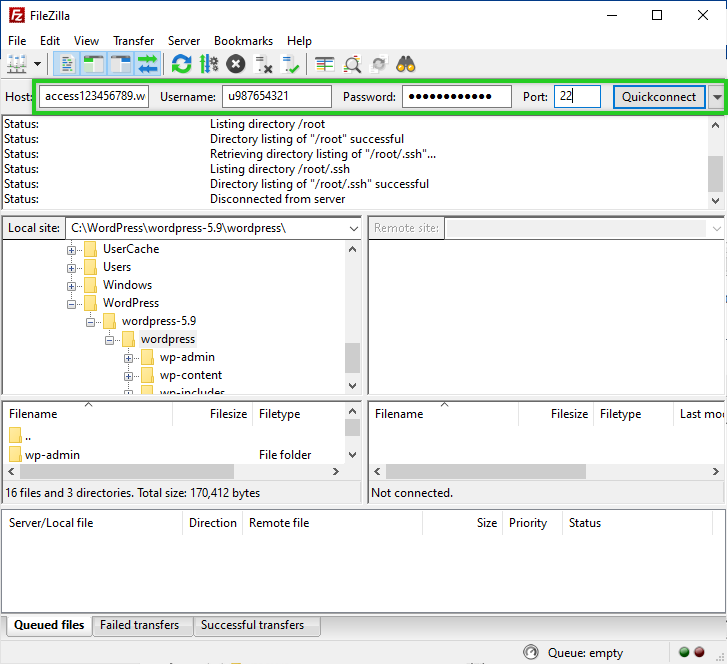Toggle processing of the transfer queue

pyautogui.click(x=208, y=65)
